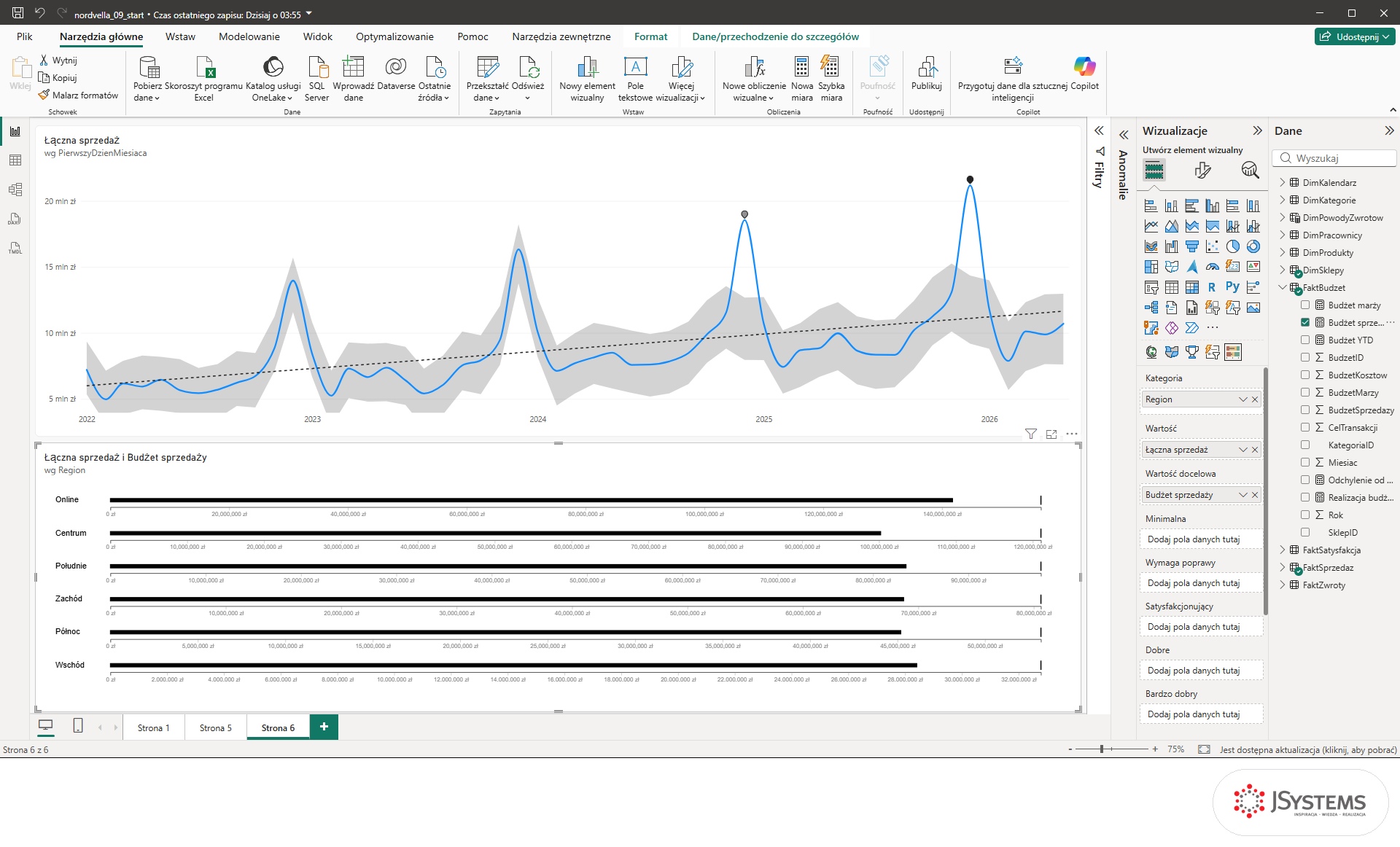Switch to Strona 5 page tab
The width and height of the screenshot is (1400, 847).
click(216, 727)
